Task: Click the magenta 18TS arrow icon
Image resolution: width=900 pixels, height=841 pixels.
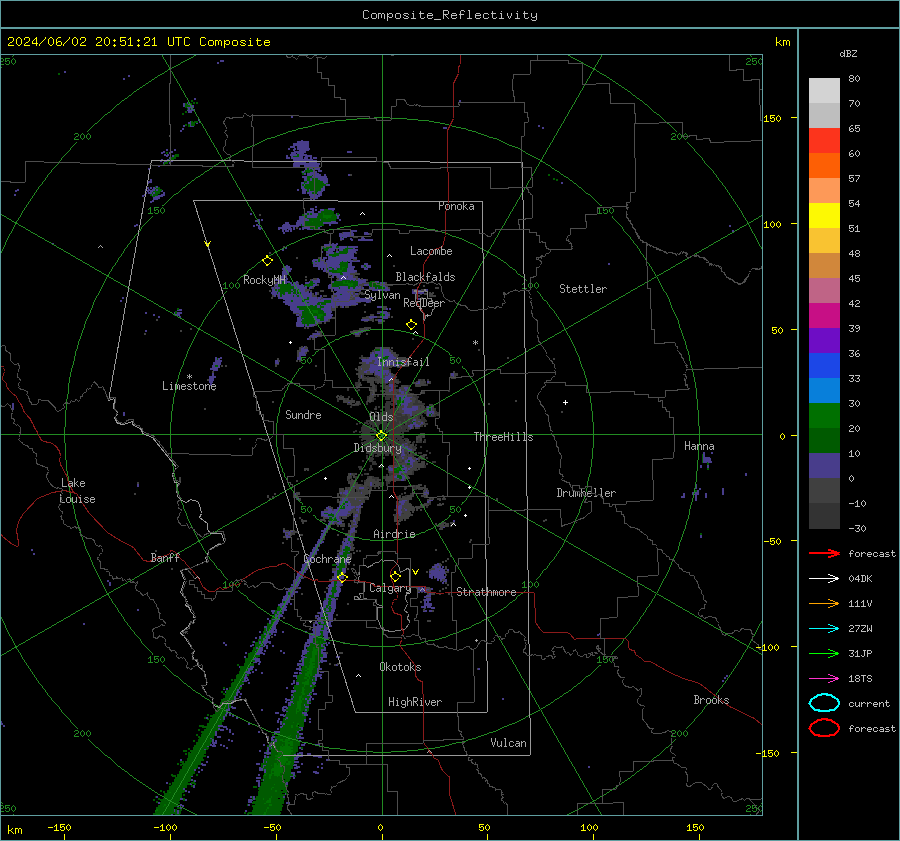Action: pos(824,679)
